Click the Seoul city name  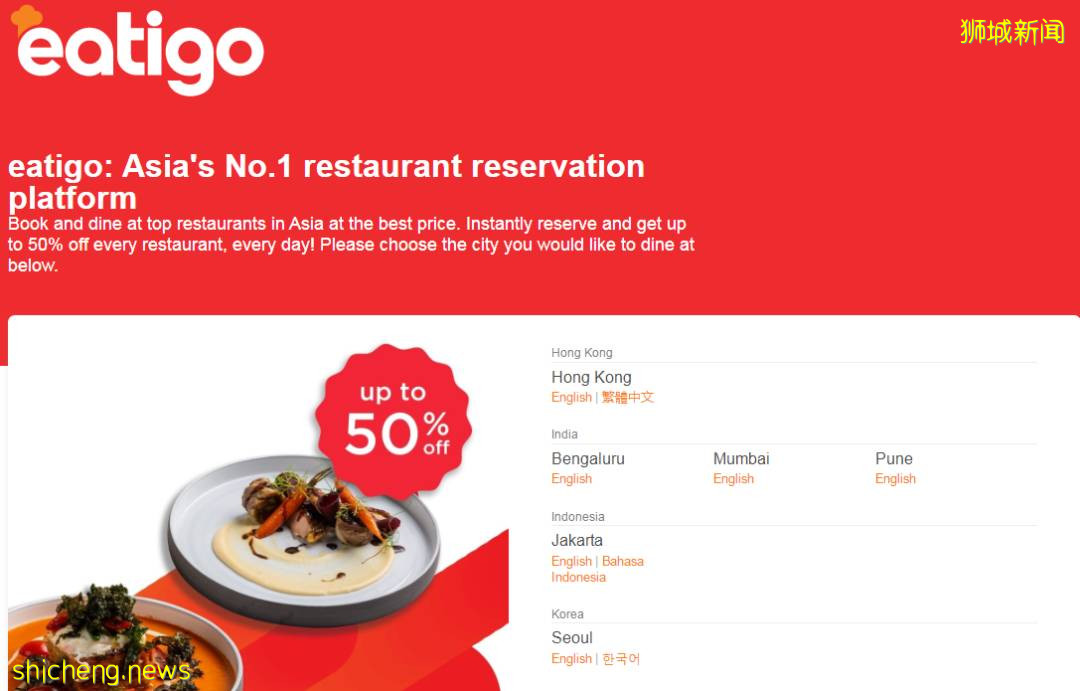[x=572, y=638]
